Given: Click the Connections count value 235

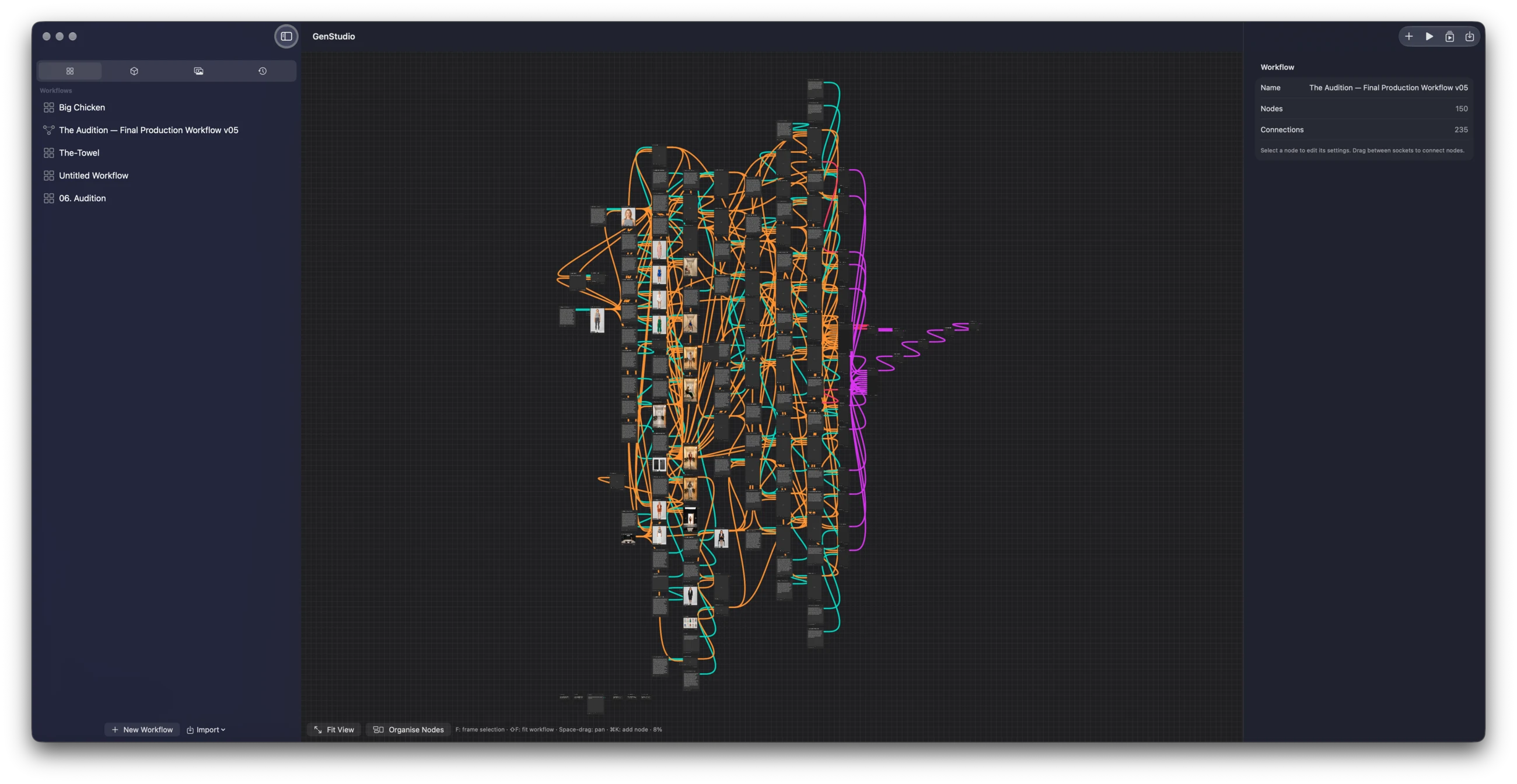Looking at the screenshot, I should [x=1460, y=130].
